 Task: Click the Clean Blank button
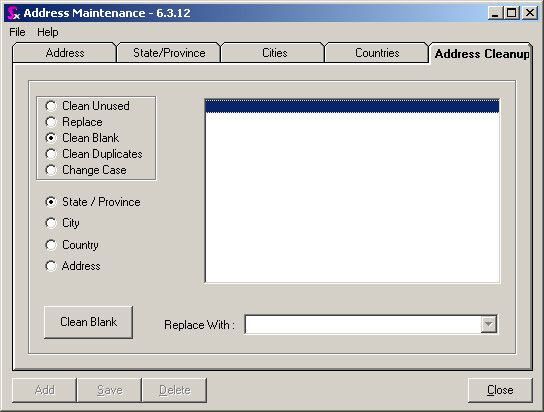88,322
